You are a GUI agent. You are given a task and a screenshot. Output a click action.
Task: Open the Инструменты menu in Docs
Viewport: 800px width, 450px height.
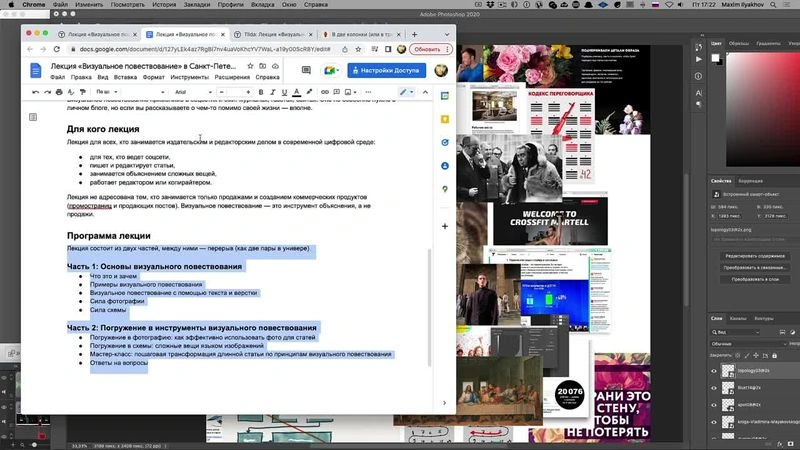(189, 78)
